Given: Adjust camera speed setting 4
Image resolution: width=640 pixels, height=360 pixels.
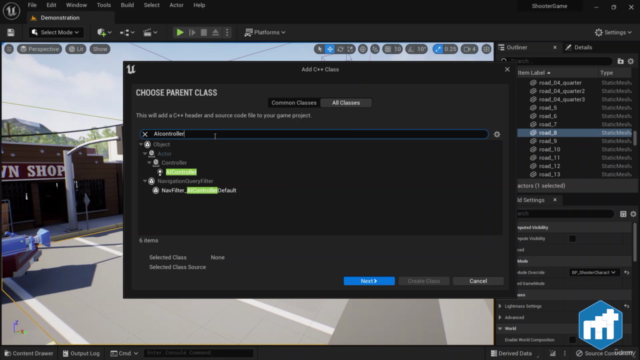Looking at the screenshot, I should (469, 49).
